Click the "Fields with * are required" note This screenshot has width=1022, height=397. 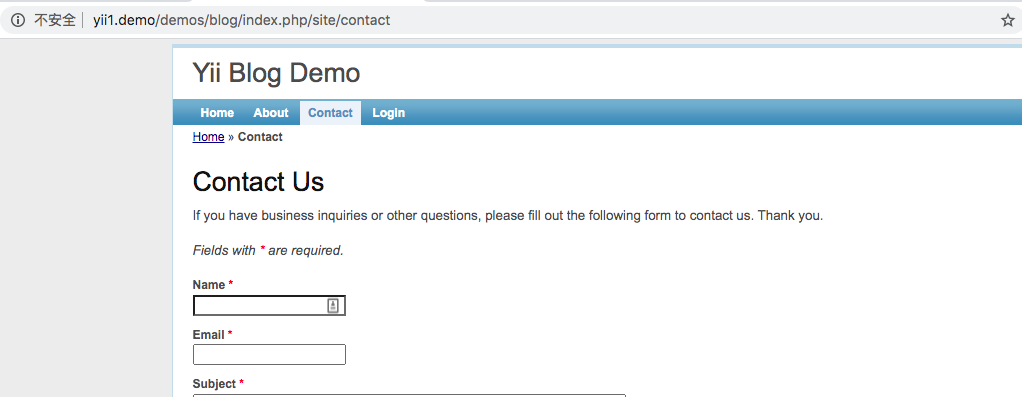coord(268,250)
